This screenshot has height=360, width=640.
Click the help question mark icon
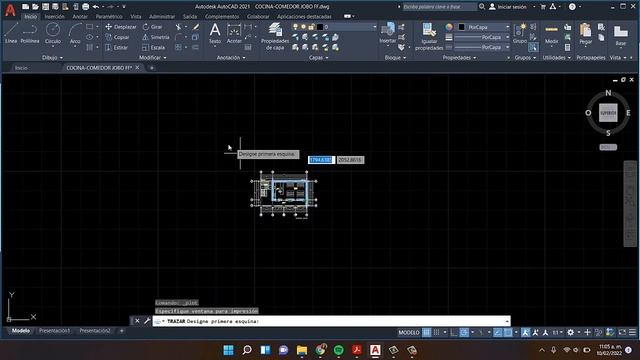[572, 7]
